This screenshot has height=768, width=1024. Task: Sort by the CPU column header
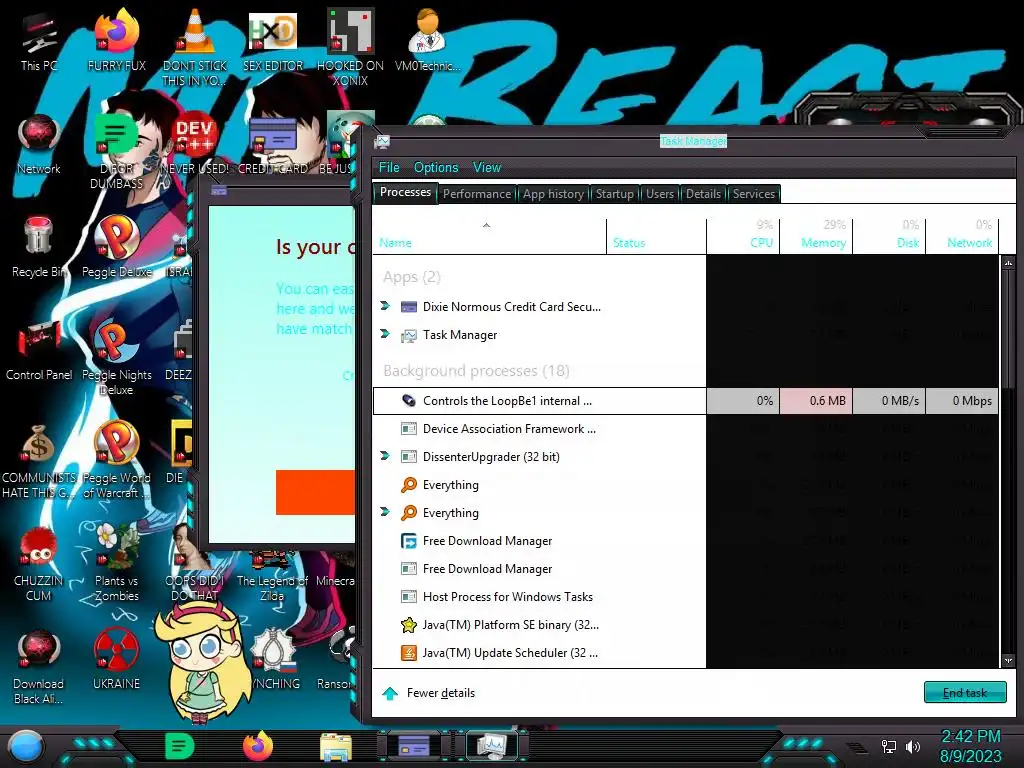point(743,236)
